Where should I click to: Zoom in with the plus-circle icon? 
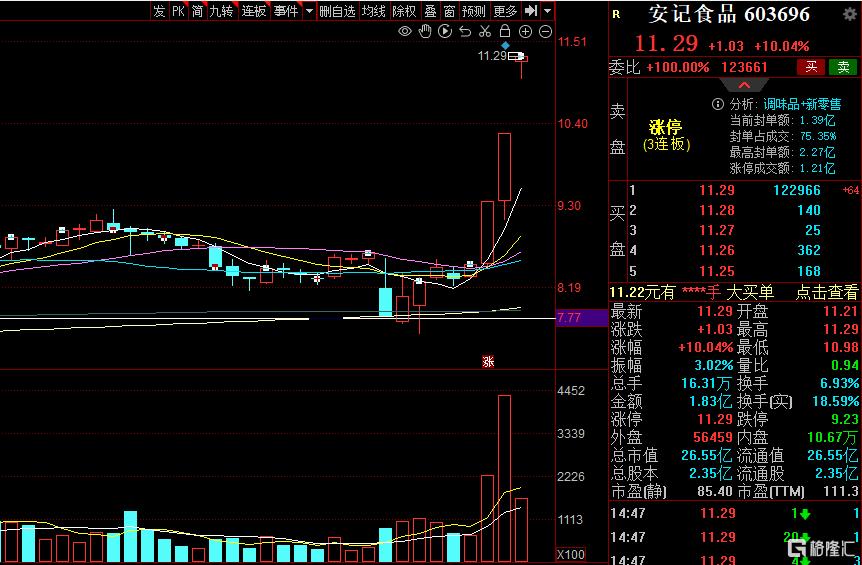click(525, 31)
